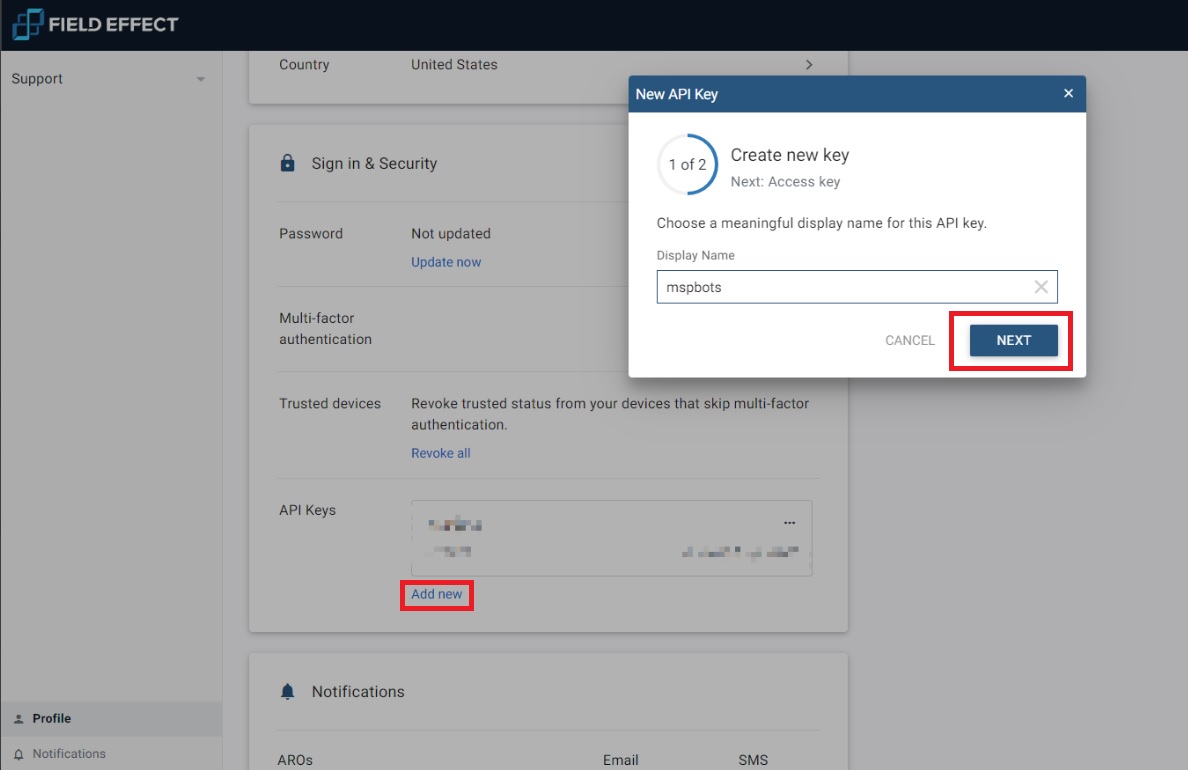Clear Display Name text using the X icon
Image resolution: width=1188 pixels, height=770 pixels.
(x=1041, y=287)
